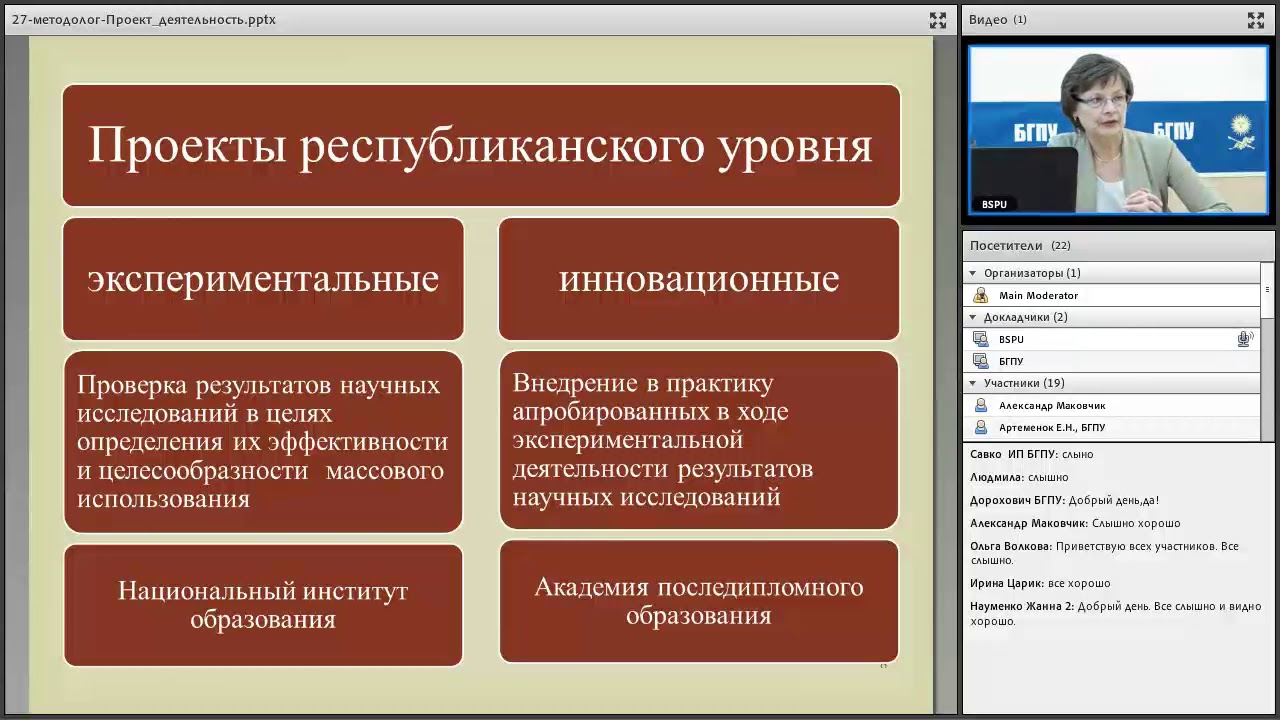Click chat message from Савко ИП БГПУ
1280x720 pixels.
pos(1031,454)
